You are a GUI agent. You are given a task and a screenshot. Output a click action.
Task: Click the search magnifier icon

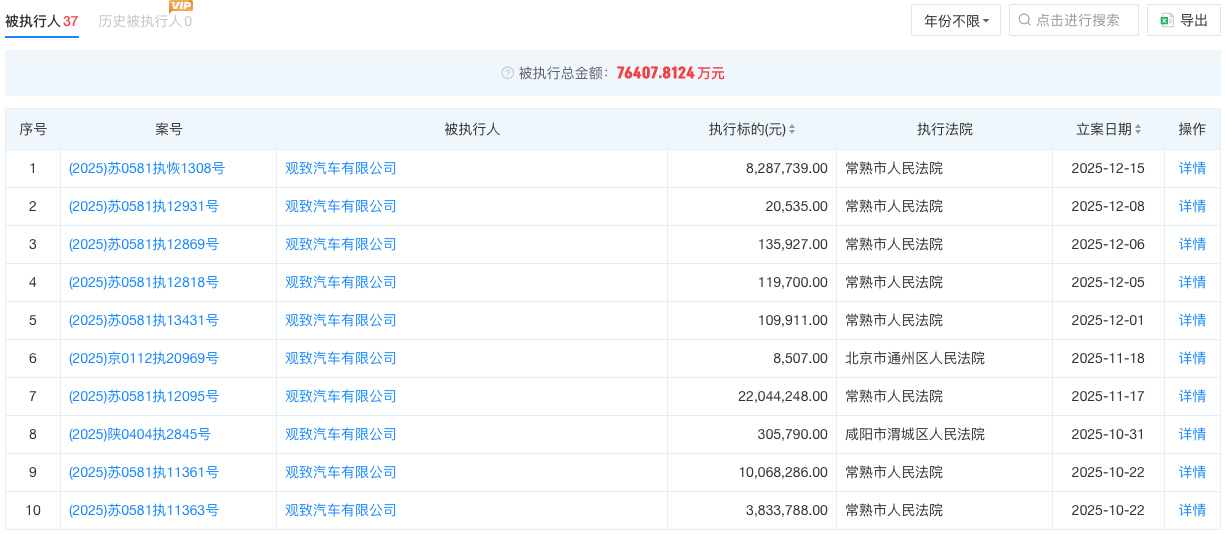[1026, 20]
